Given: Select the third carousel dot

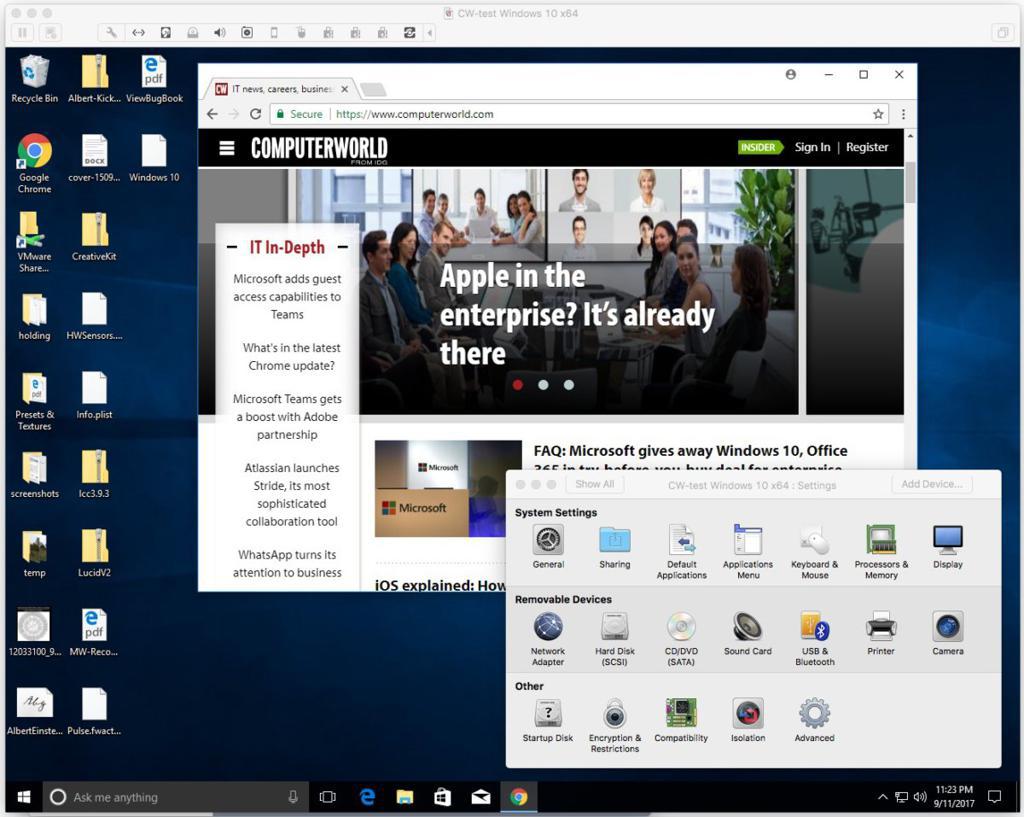Looking at the screenshot, I should pos(569,385).
